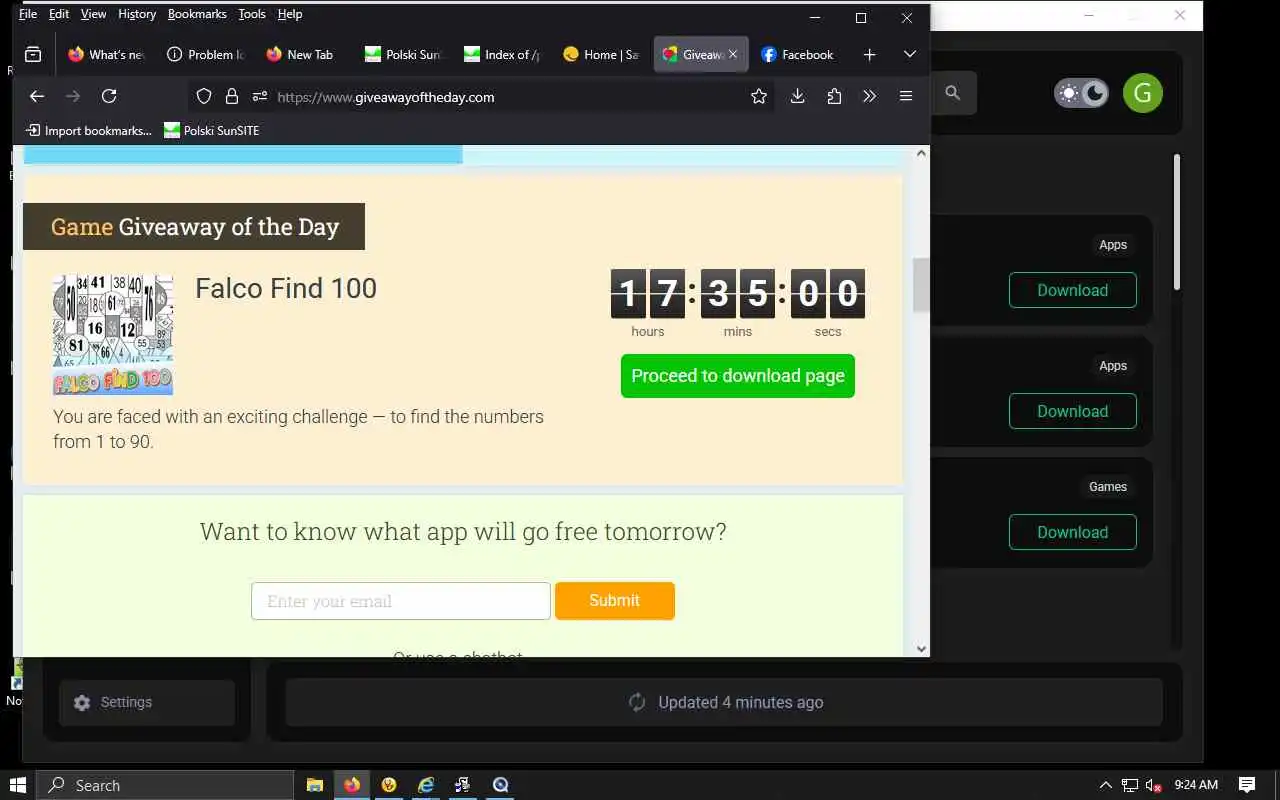1280x800 pixels.
Task: Open a new tab with plus button
Action: pos(869,55)
